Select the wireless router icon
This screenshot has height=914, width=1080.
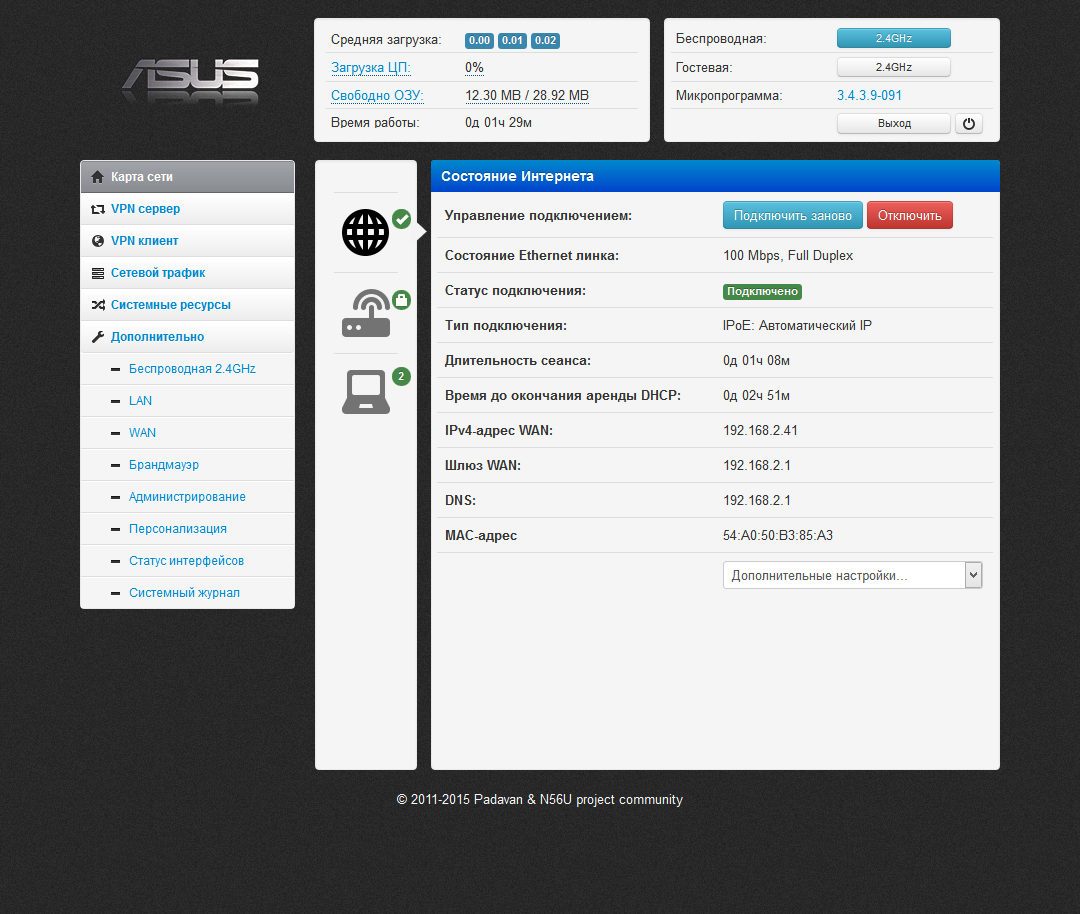366,313
